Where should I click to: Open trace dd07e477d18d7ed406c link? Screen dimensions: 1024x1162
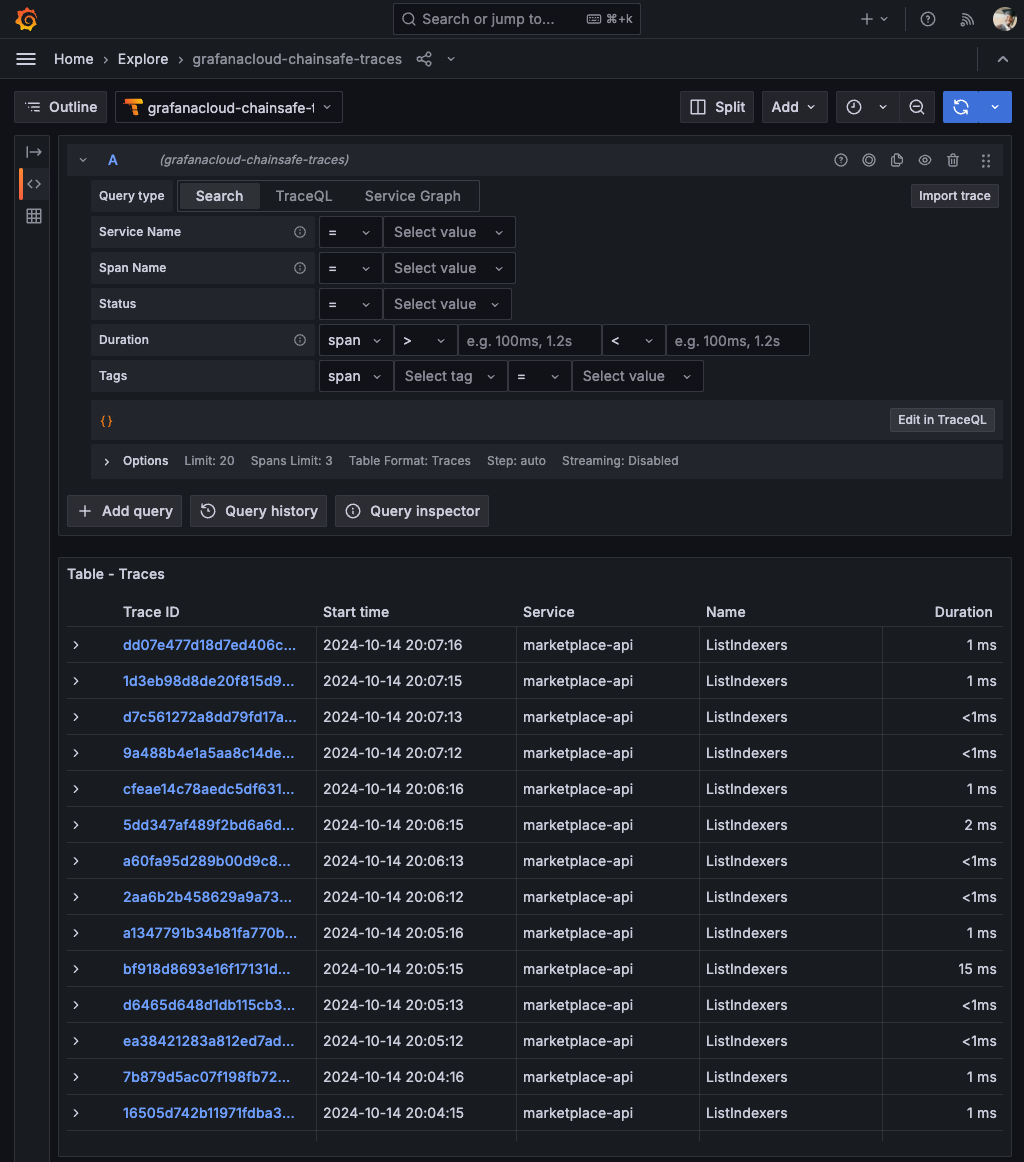[209, 645]
